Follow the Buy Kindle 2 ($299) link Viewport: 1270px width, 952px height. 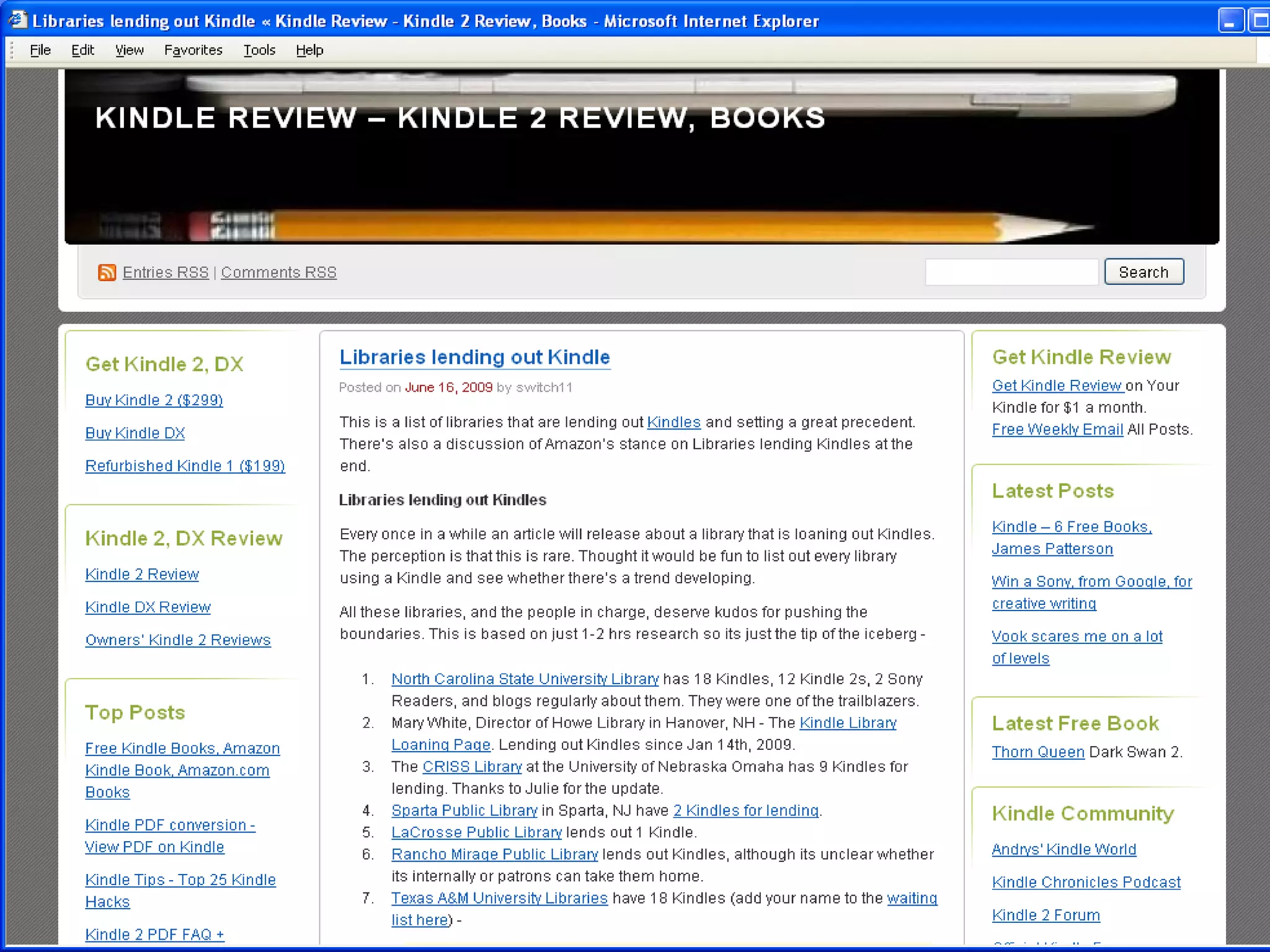[154, 400]
